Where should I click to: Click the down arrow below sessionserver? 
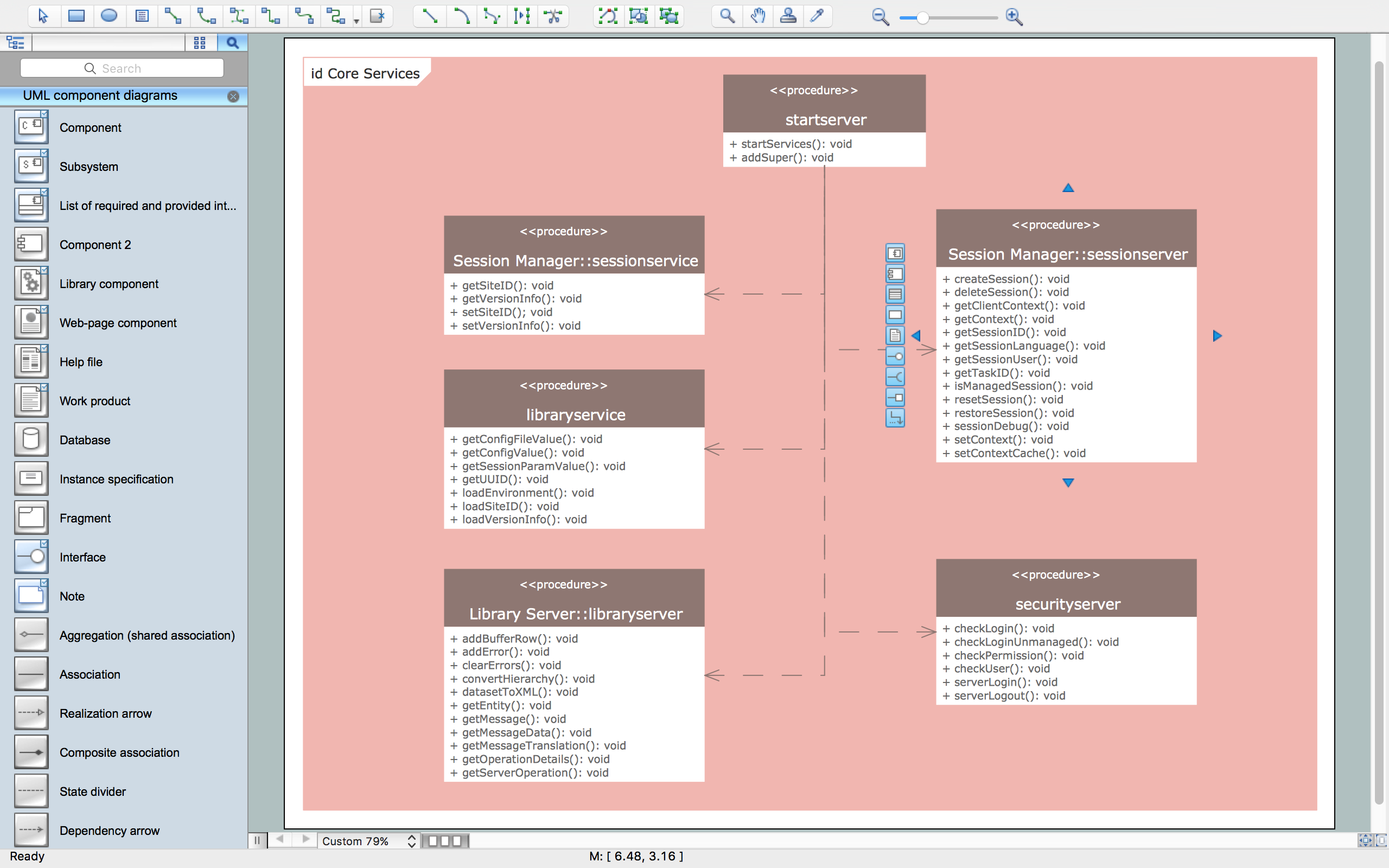[x=1068, y=483]
